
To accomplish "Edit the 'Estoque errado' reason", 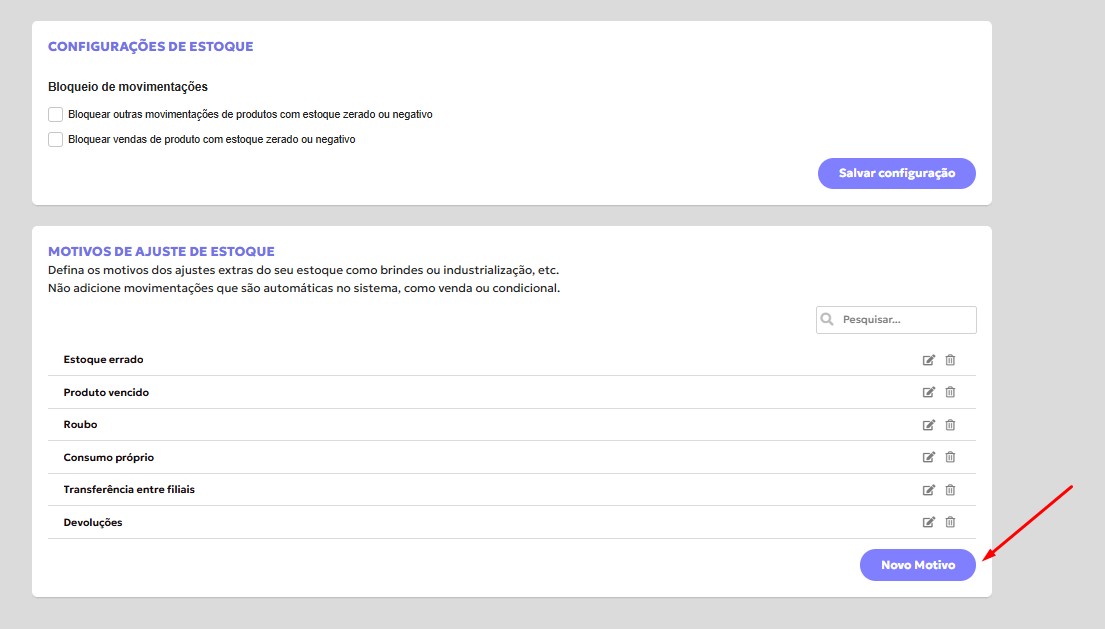I will click(928, 360).
